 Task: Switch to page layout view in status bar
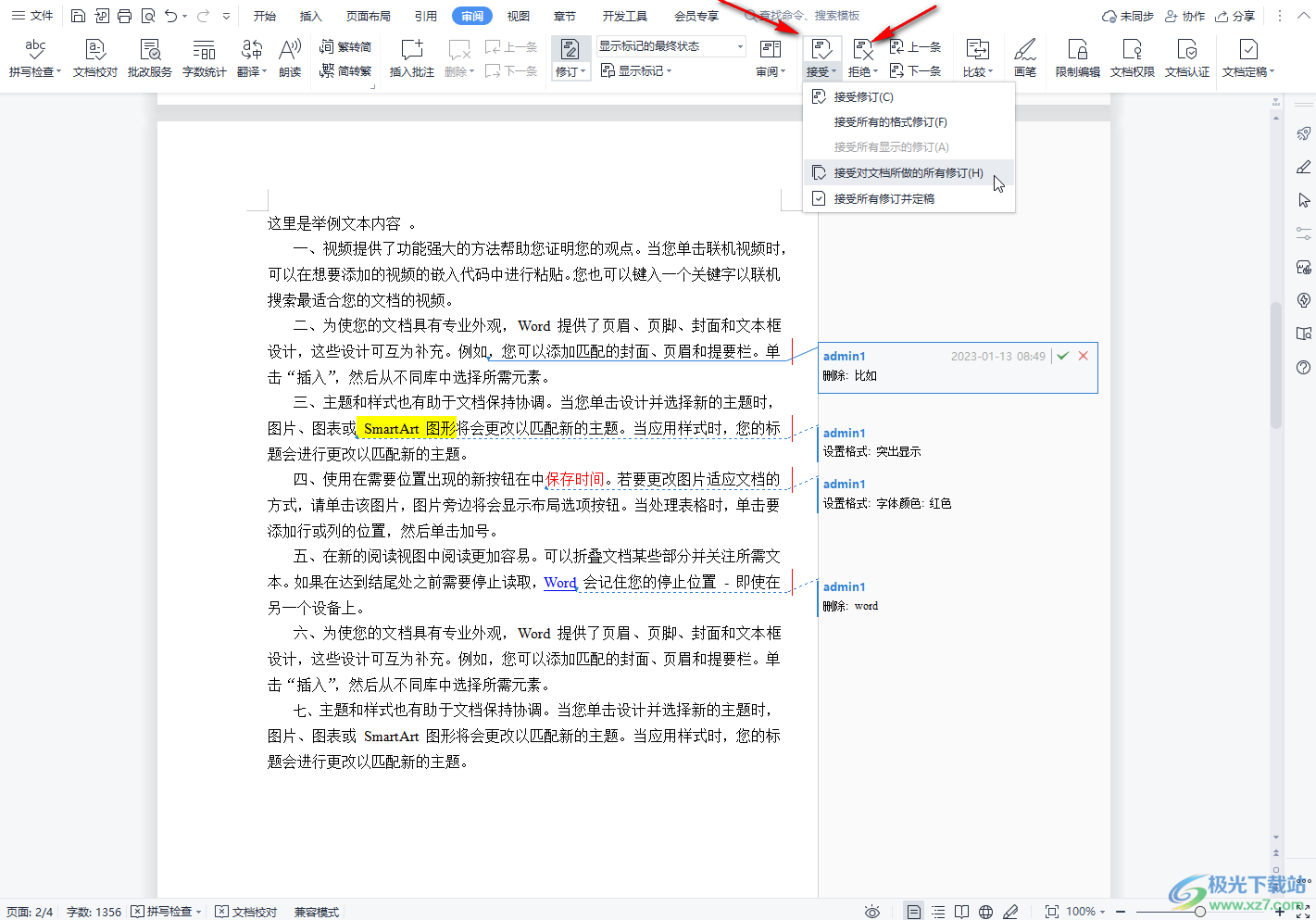pos(914,912)
